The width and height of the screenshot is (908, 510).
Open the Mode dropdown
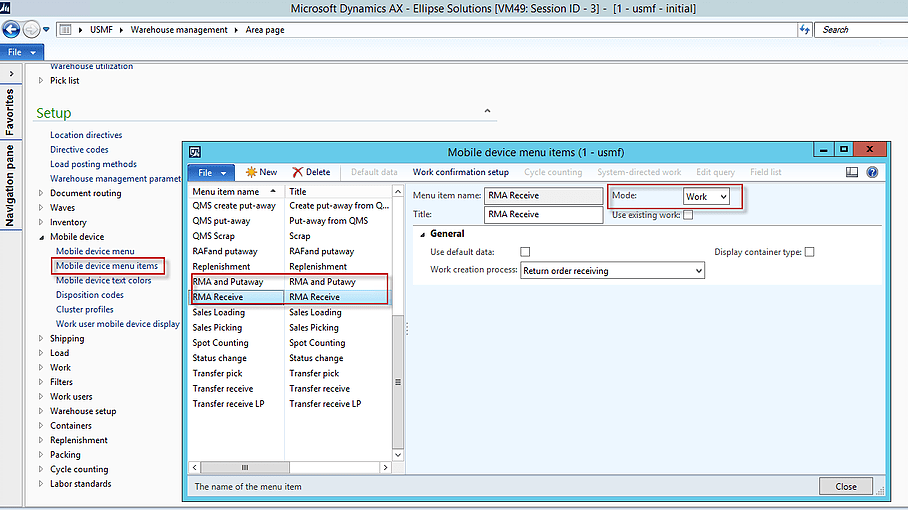(x=706, y=197)
